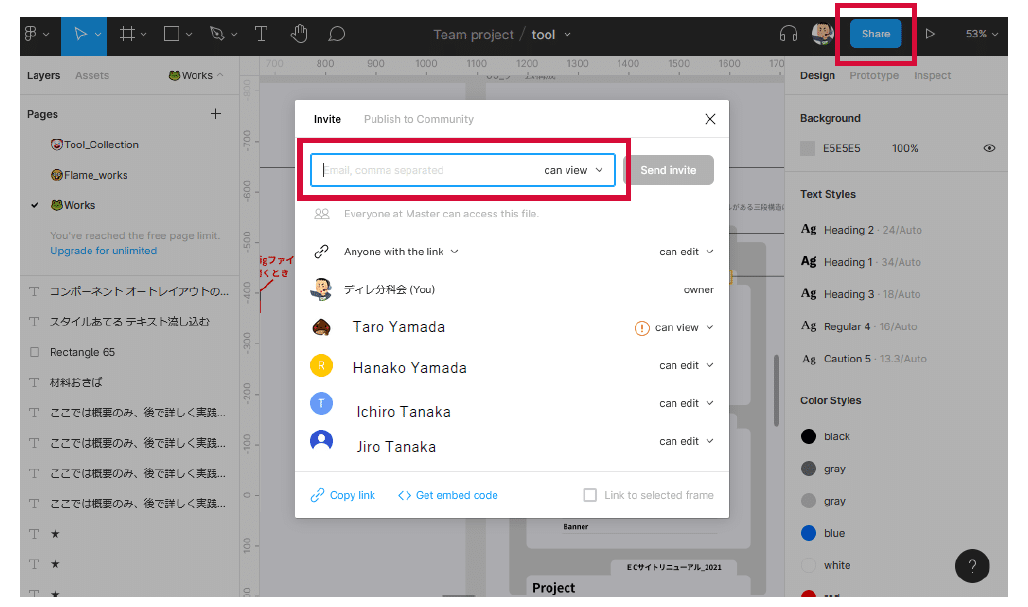
Task: Select the Move tool arrow
Action: click(x=80, y=34)
